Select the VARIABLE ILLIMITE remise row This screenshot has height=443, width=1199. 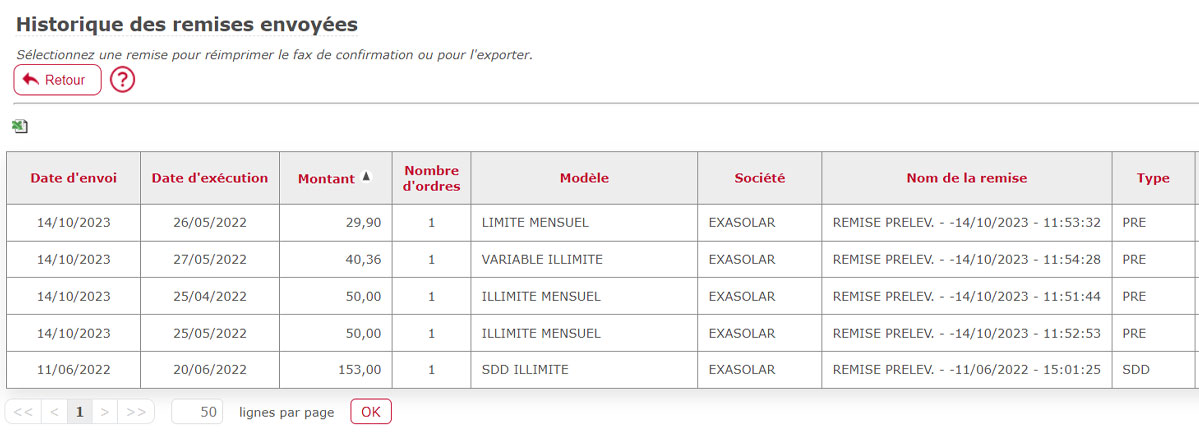click(x=603, y=259)
